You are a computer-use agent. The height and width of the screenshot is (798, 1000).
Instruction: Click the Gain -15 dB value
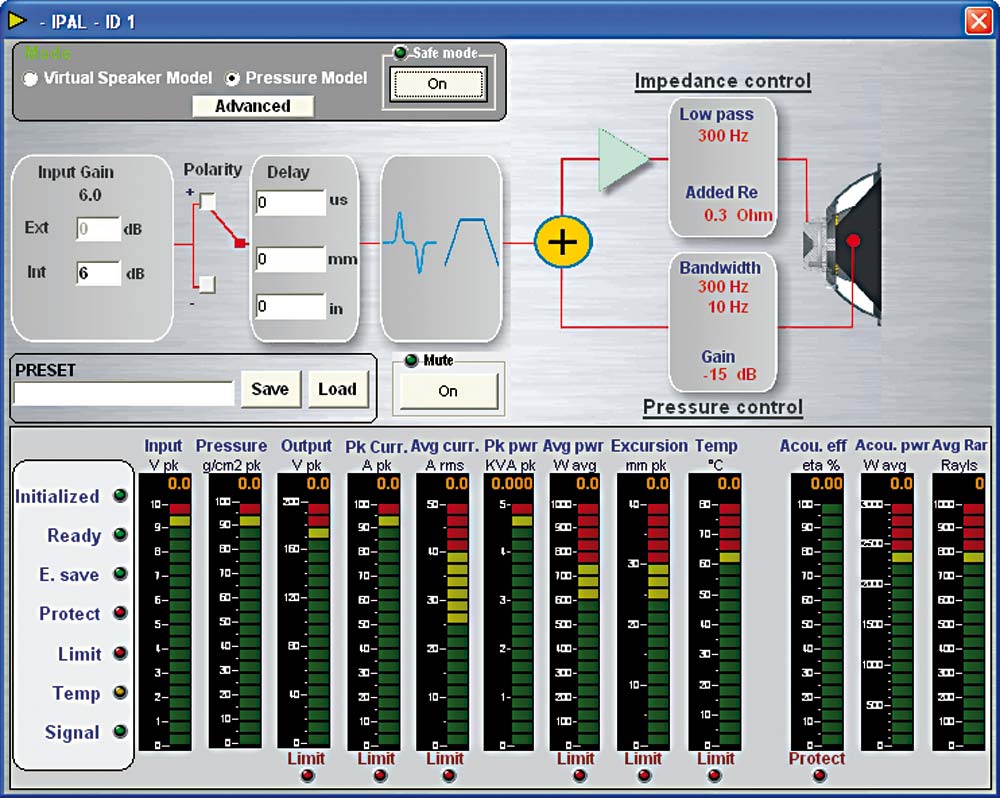point(730,374)
